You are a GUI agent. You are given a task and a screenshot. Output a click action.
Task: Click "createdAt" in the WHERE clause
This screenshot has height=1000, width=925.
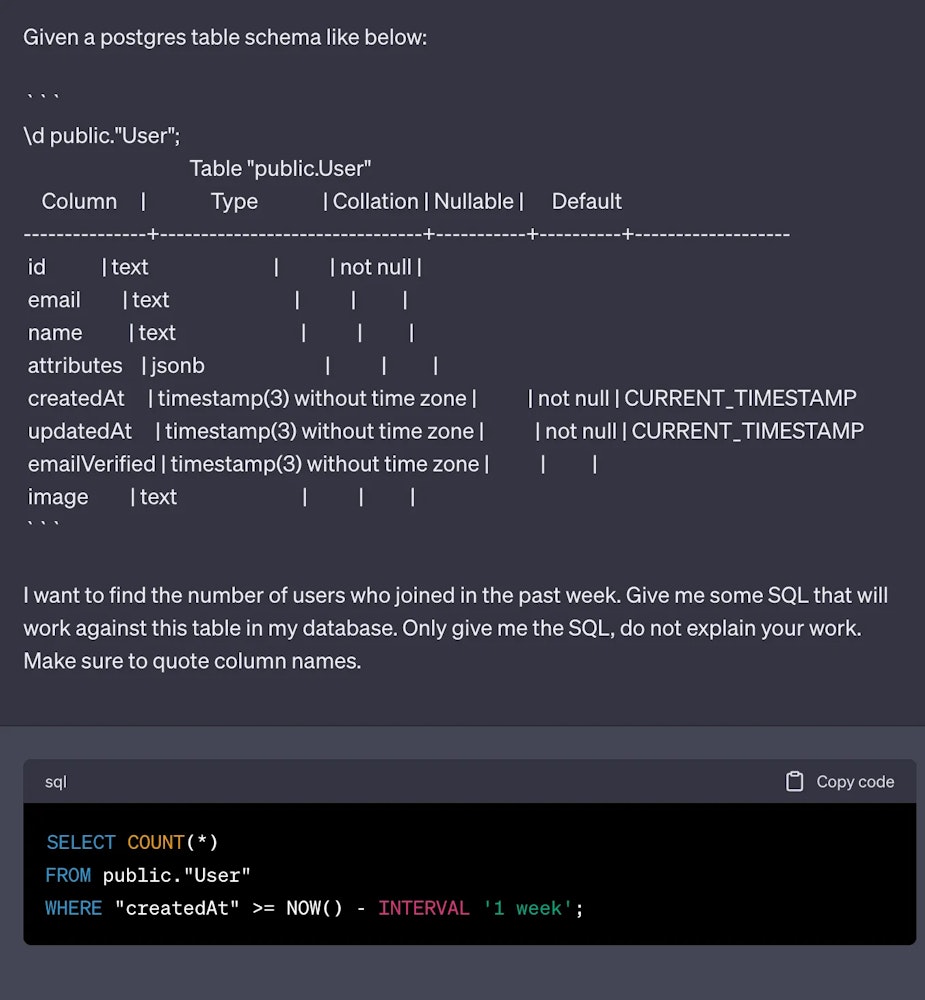click(177, 908)
